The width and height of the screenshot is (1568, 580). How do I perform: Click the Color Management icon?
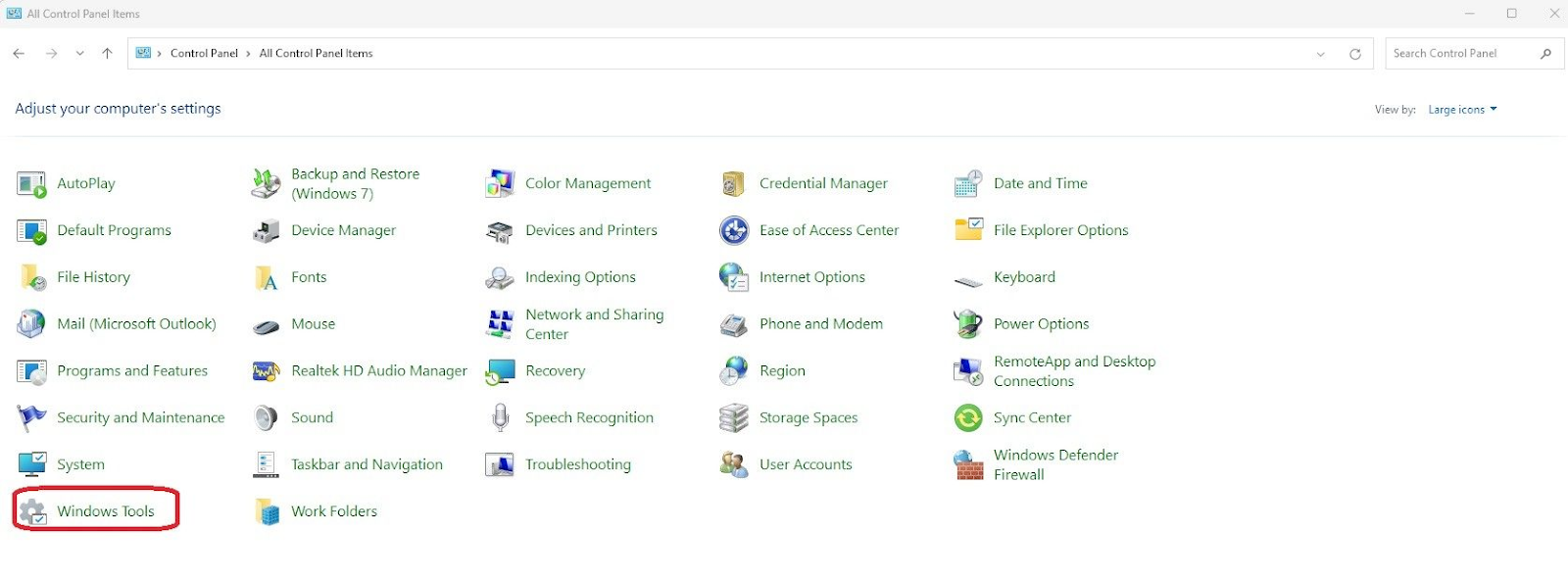[500, 183]
